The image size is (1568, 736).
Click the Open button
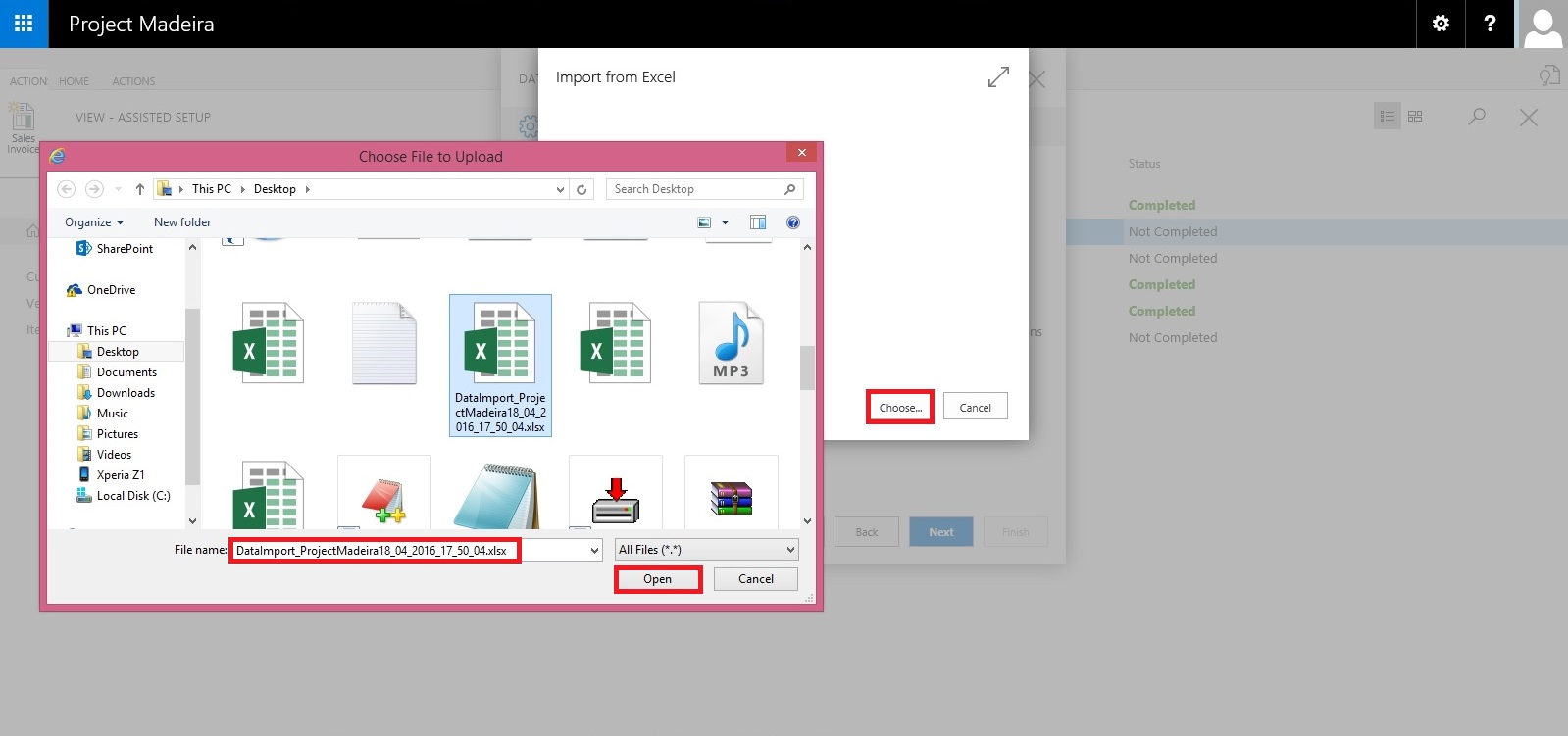pyautogui.click(x=657, y=579)
